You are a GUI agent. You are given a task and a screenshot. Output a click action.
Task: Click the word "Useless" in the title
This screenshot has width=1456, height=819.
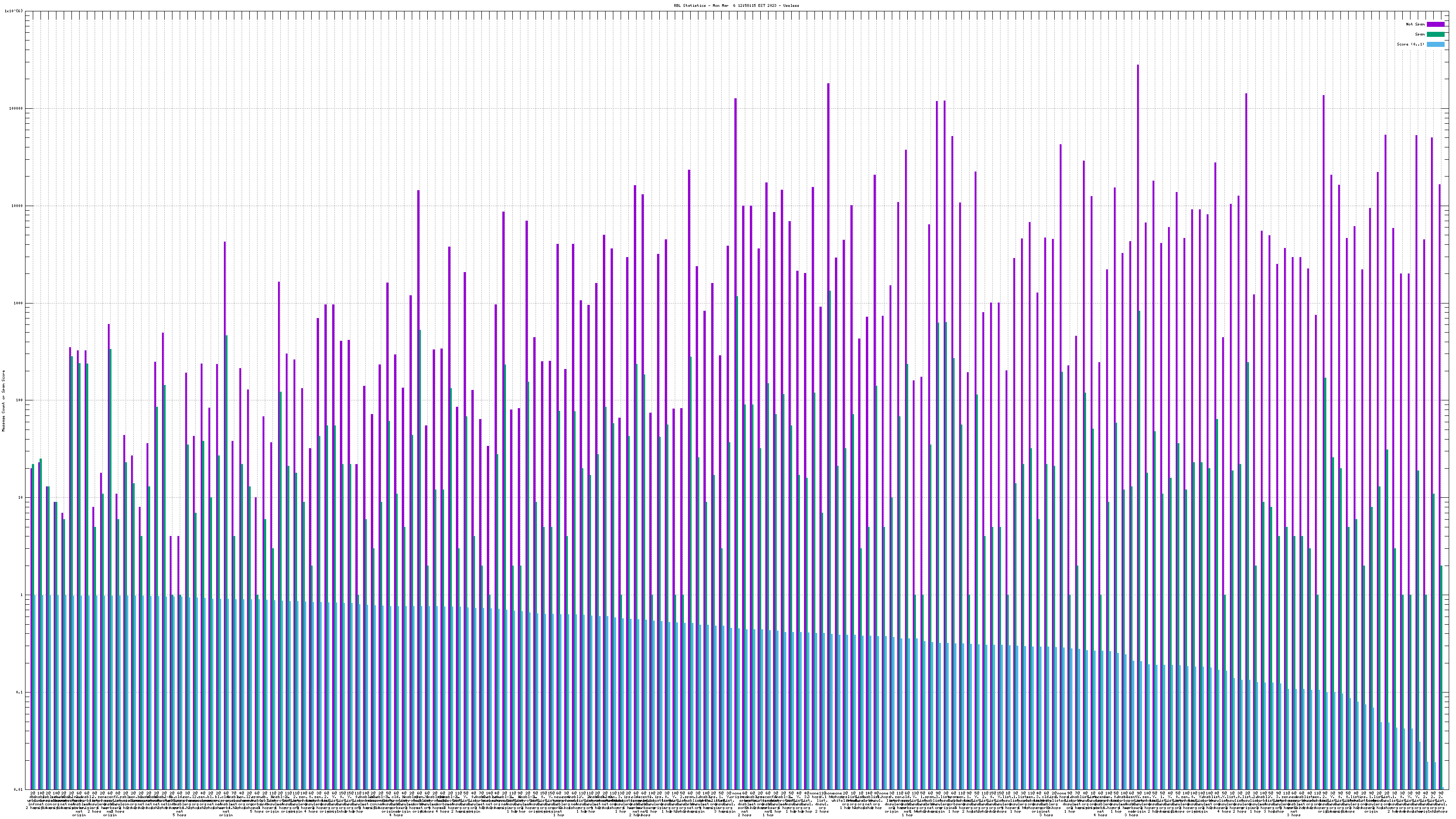(791, 5)
